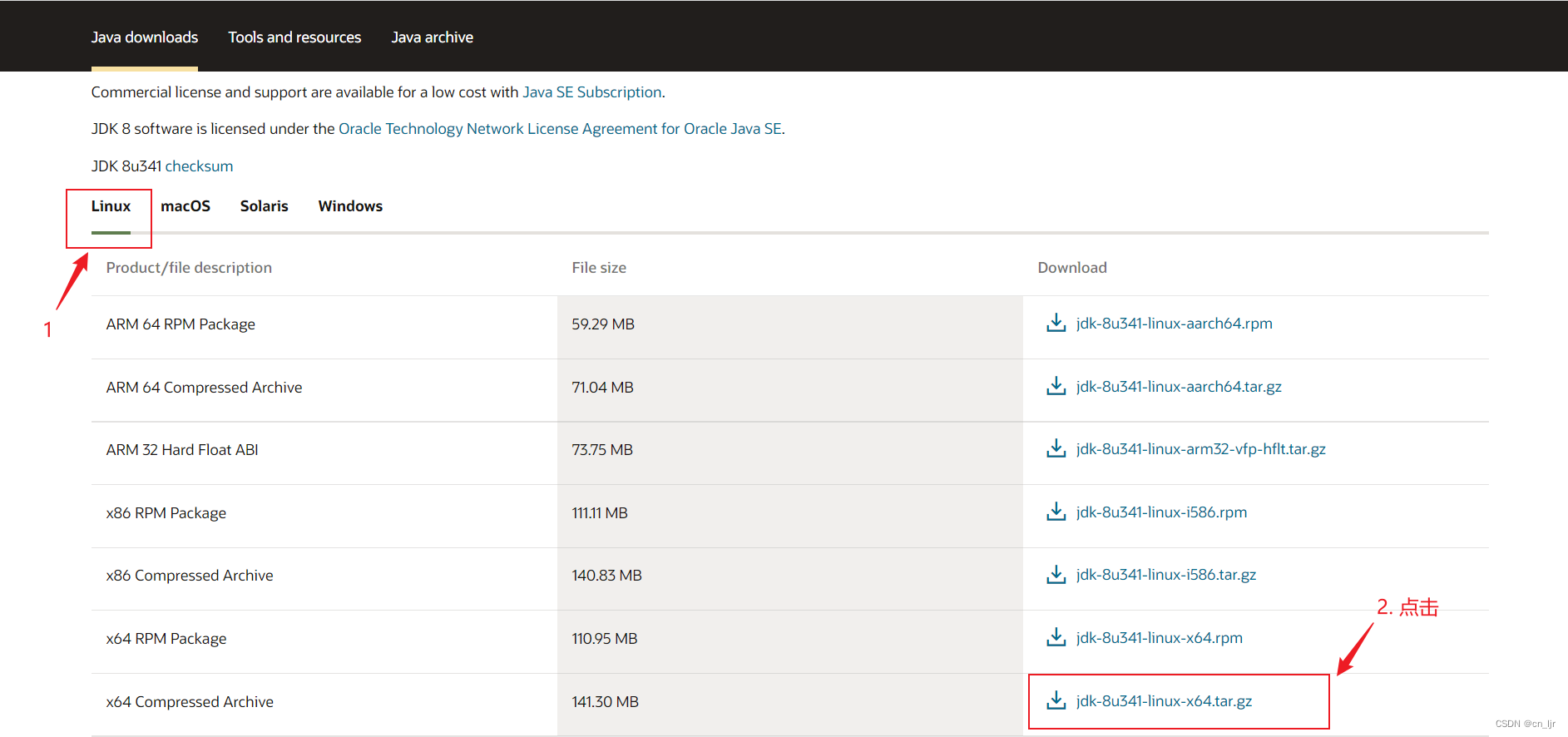The height and width of the screenshot is (737, 1568).
Task: Click download icon for jdk-8u341-linux-aarch64.tar.gz
Action: [x=1056, y=386]
